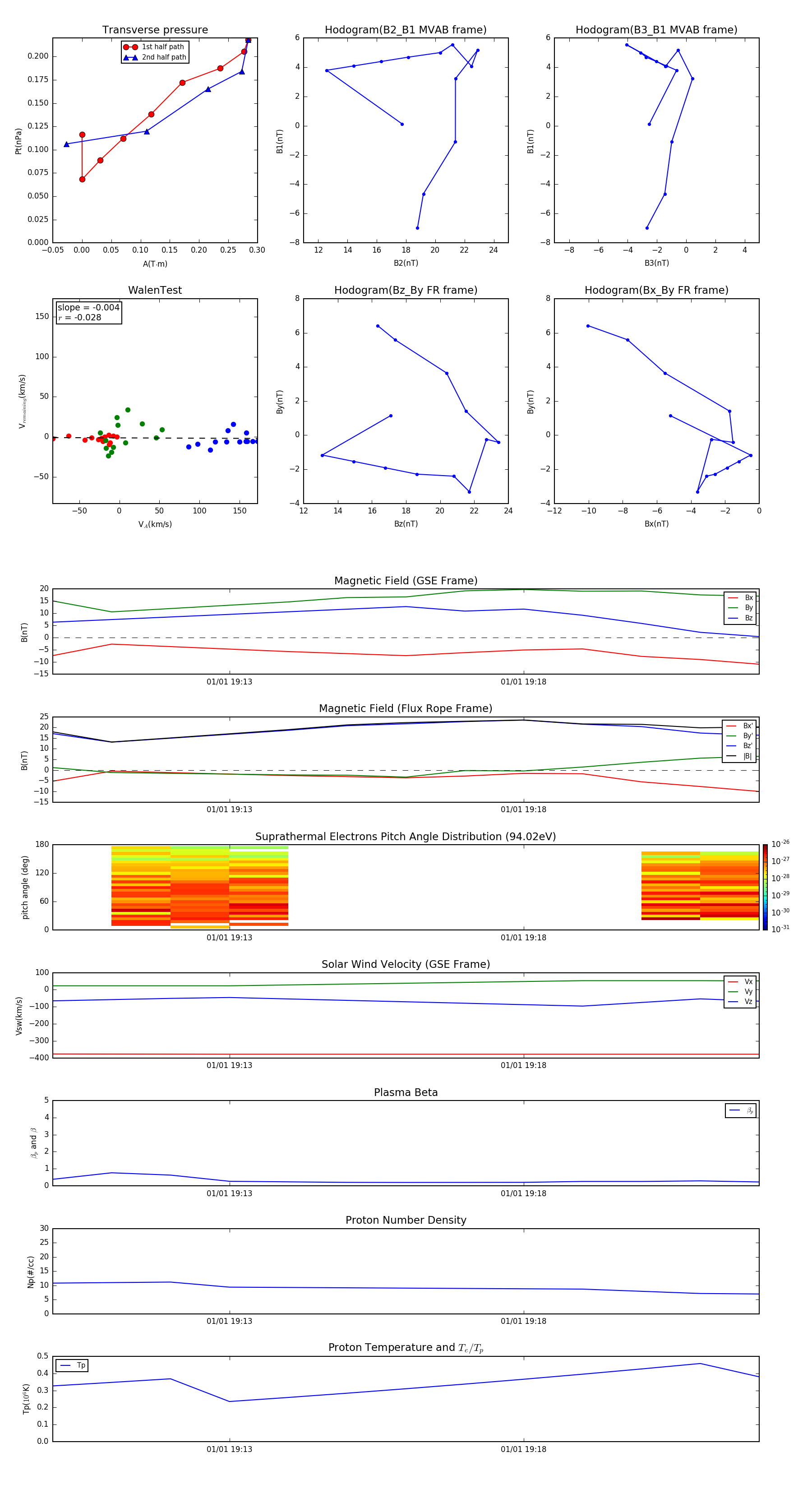
Task: Select the "Bz'" legend entry in Flux Rope panel
Action: pyautogui.click(x=740, y=746)
